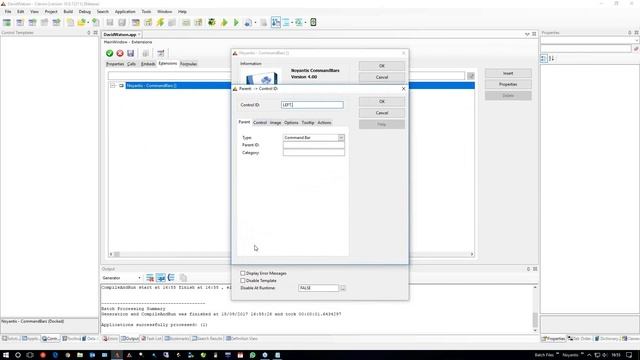Screen dimensions: 640x360
Task: Click the first icon in main toolbar
Action: point(7,22)
